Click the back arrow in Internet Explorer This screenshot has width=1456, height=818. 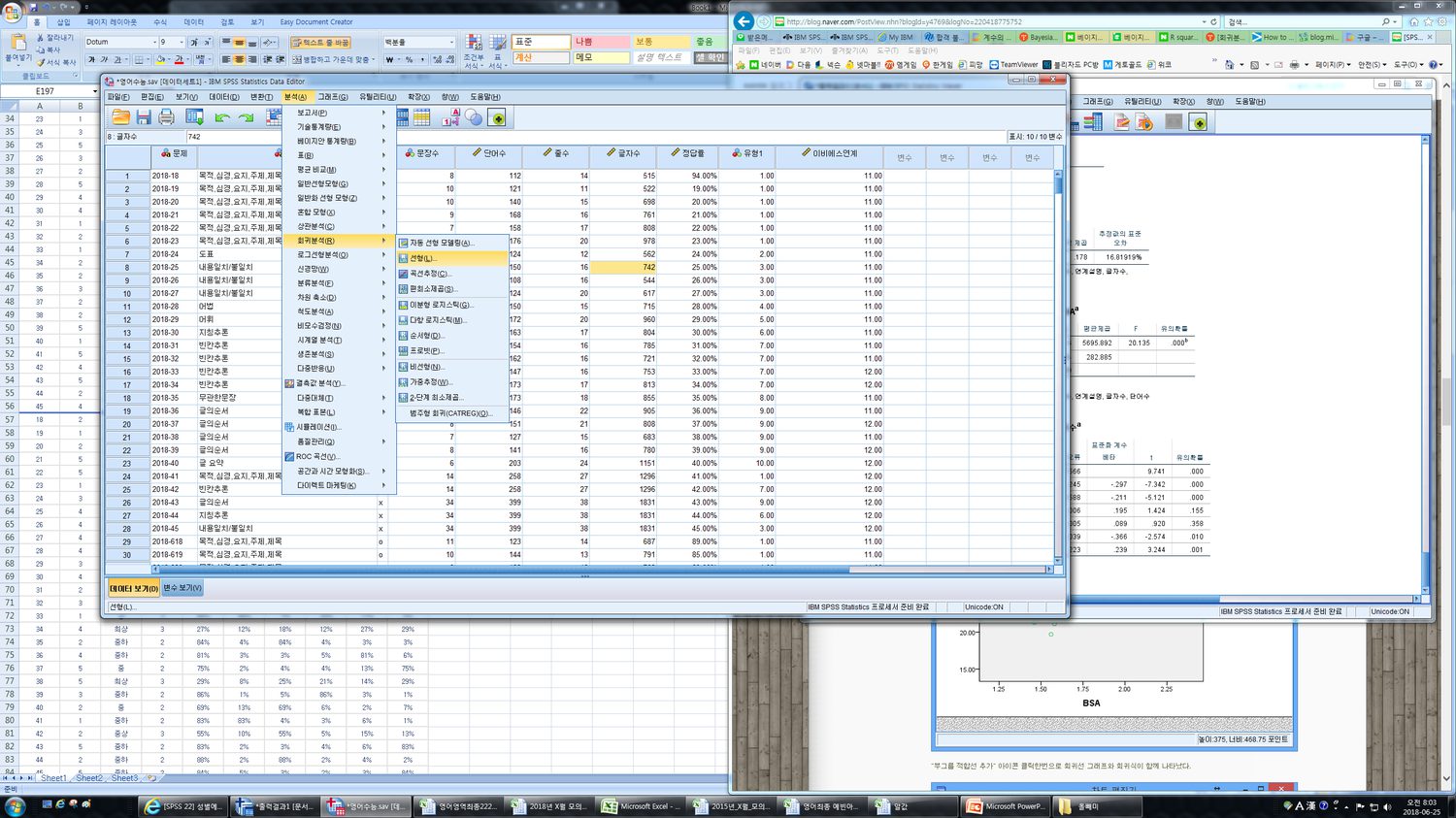click(745, 21)
